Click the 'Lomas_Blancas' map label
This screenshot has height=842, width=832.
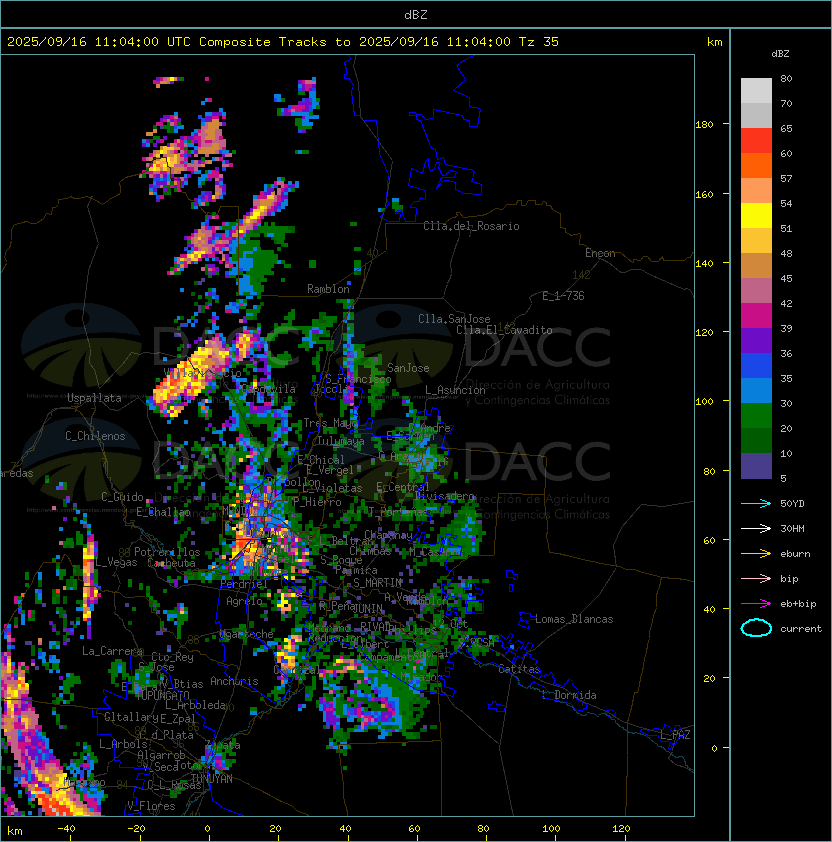coord(574,619)
